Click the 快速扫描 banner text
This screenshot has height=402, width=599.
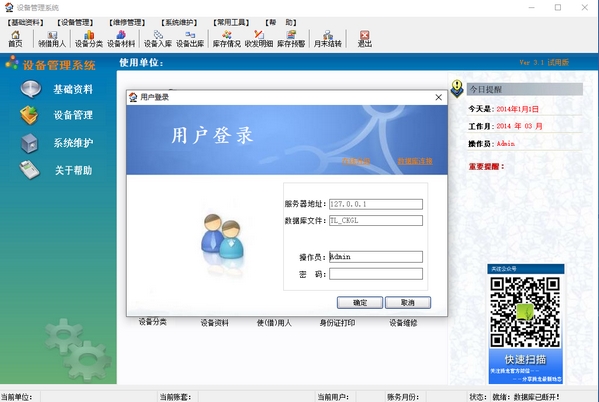click(525, 360)
